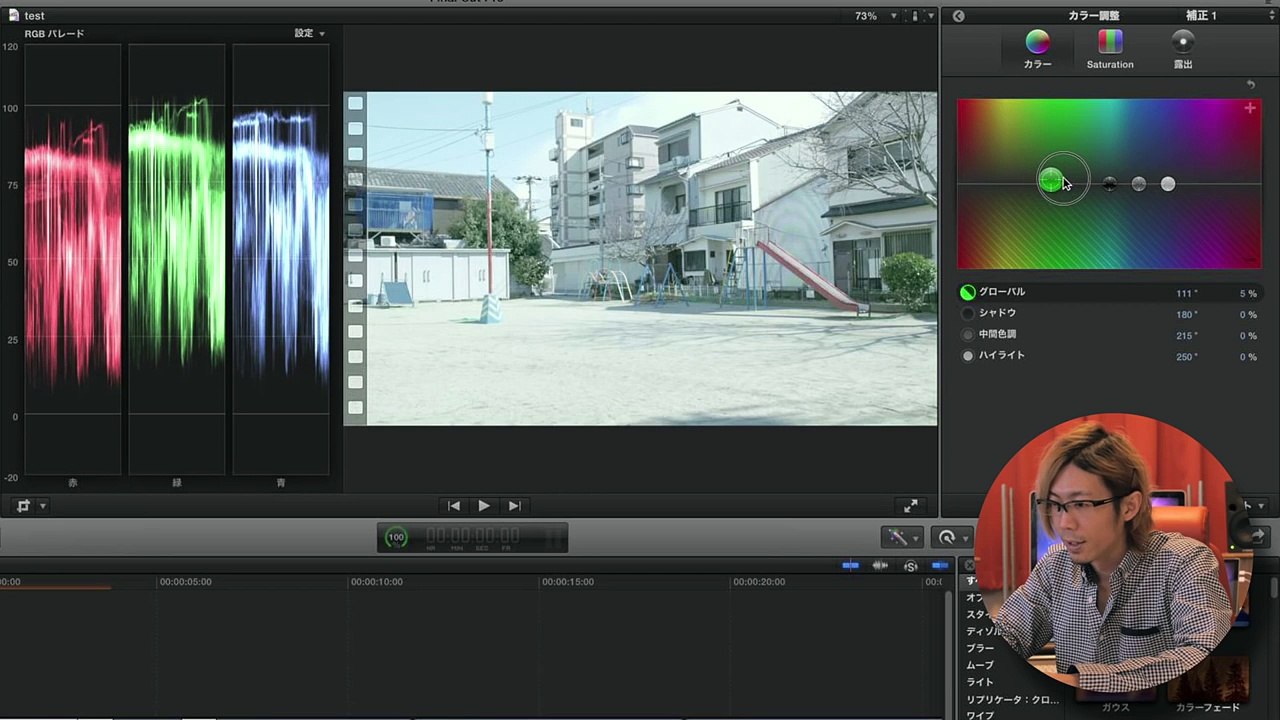Open the 設定 scope settings menu
Image resolution: width=1280 pixels, height=720 pixels.
pos(309,34)
